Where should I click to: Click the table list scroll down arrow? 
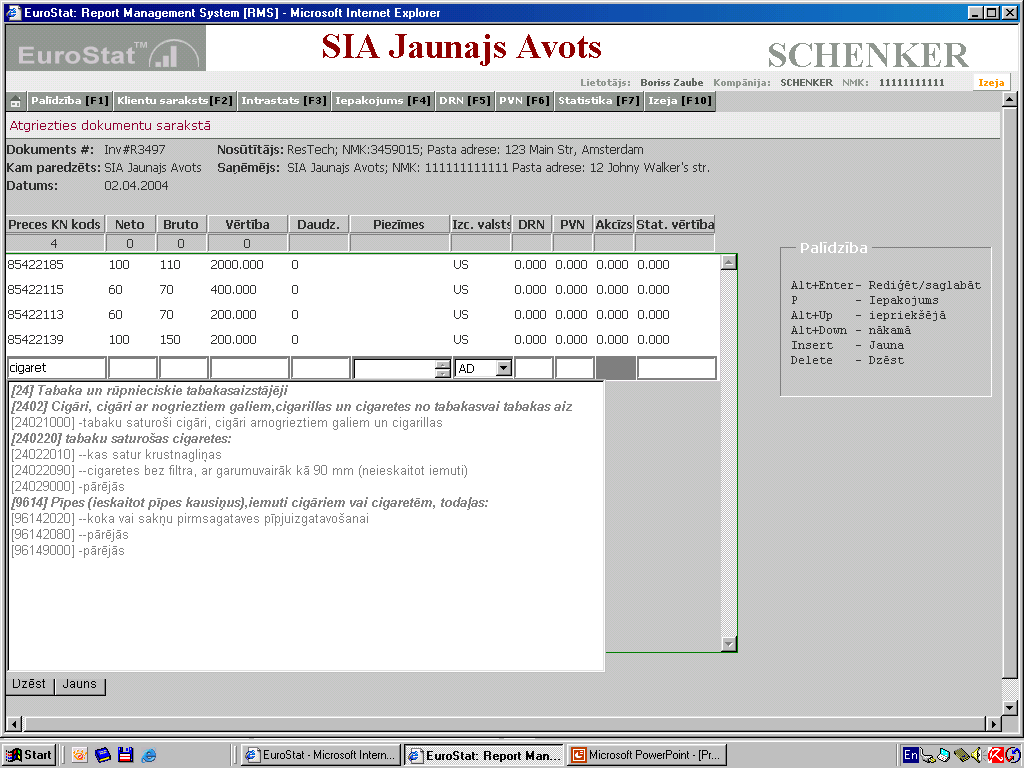729,643
